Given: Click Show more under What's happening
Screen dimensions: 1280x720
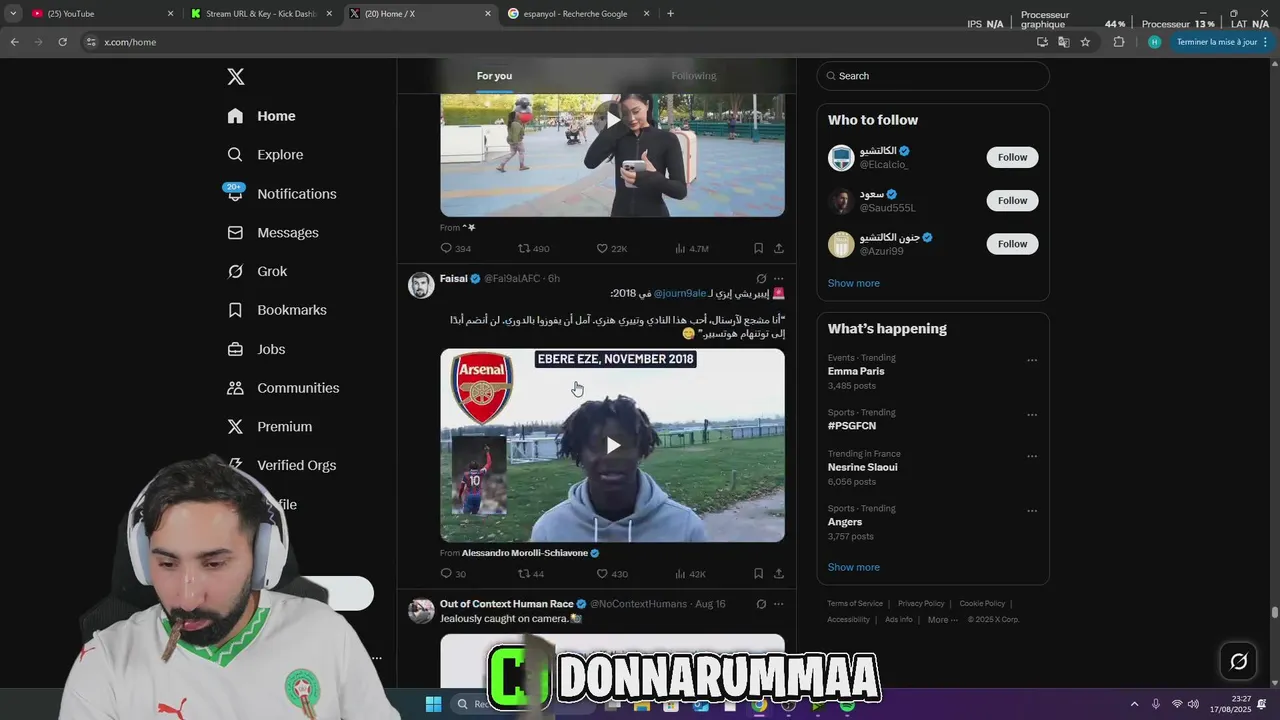Looking at the screenshot, I should pyautogui.click(x=854, y=568).
